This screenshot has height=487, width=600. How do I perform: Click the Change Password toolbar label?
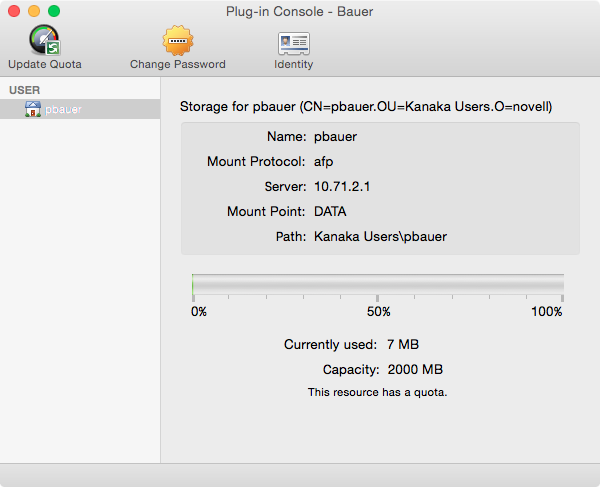coord(178,64)
